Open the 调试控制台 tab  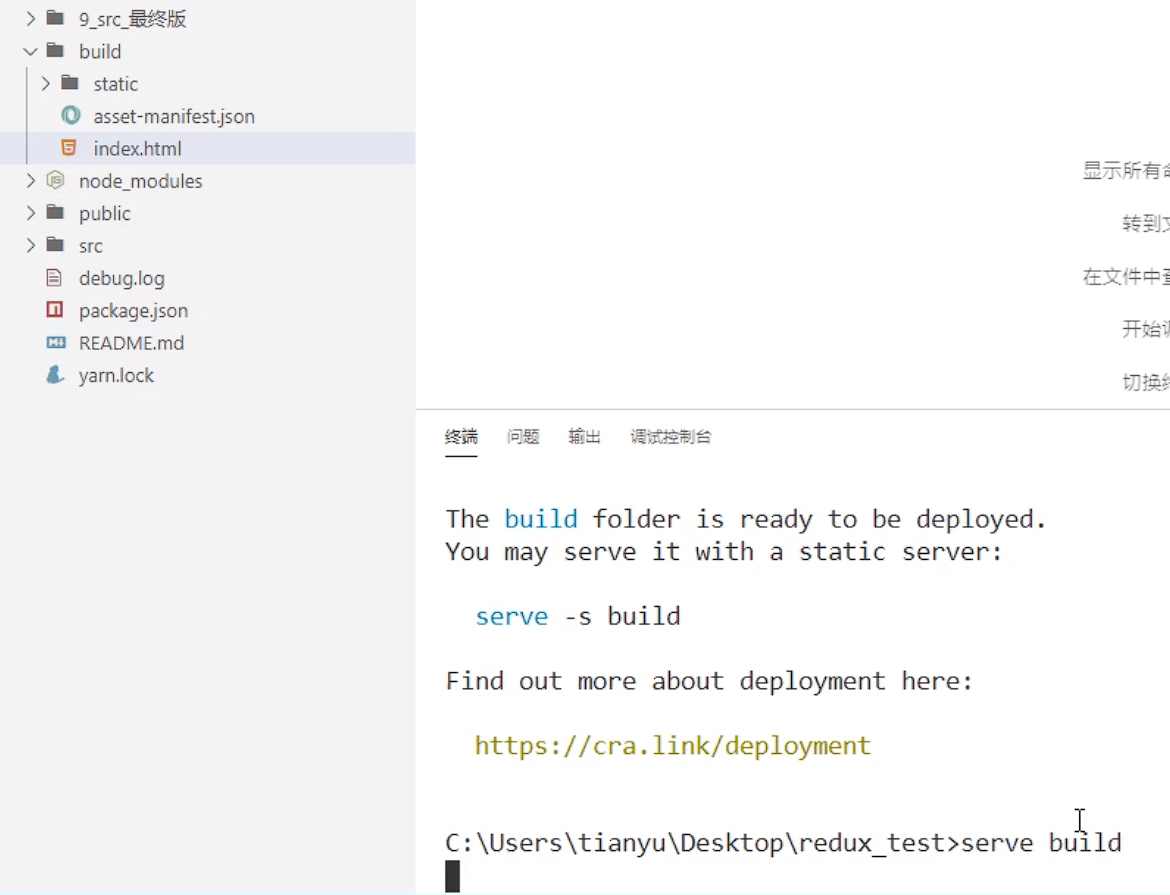click(x=670, y=437)
